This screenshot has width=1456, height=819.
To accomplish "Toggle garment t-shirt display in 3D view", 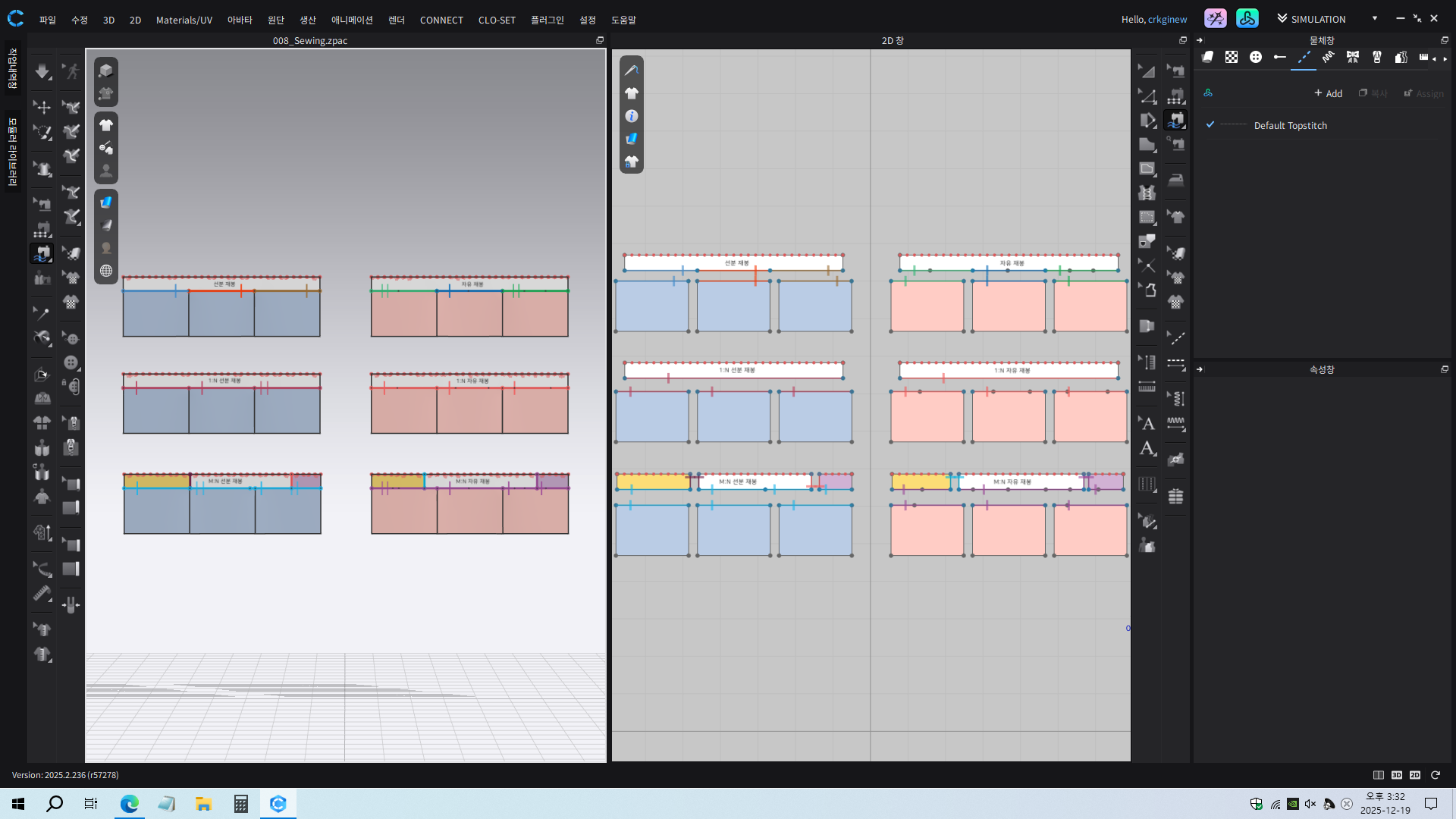I will point(106,125).
